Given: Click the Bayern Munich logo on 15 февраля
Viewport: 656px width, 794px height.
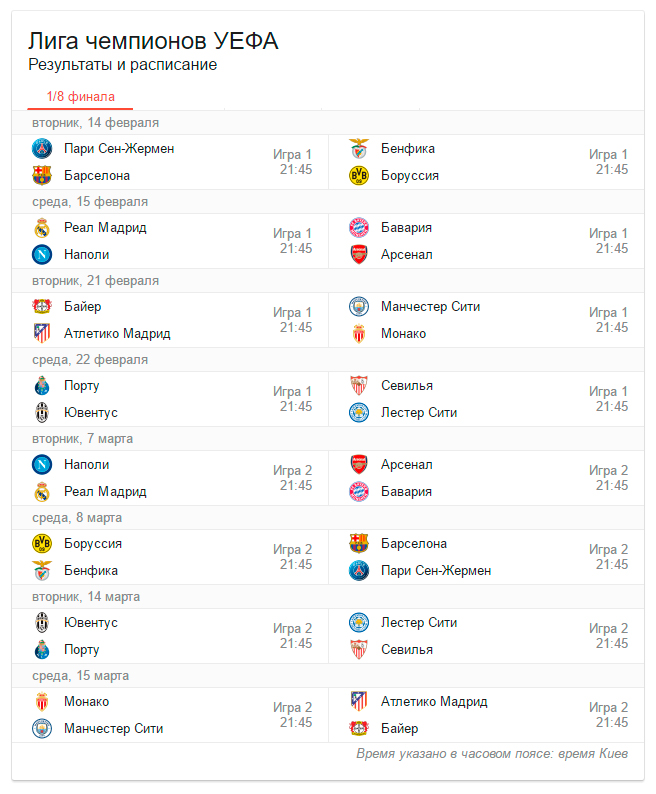Looking at the screenshot, I should pos(359,228).
